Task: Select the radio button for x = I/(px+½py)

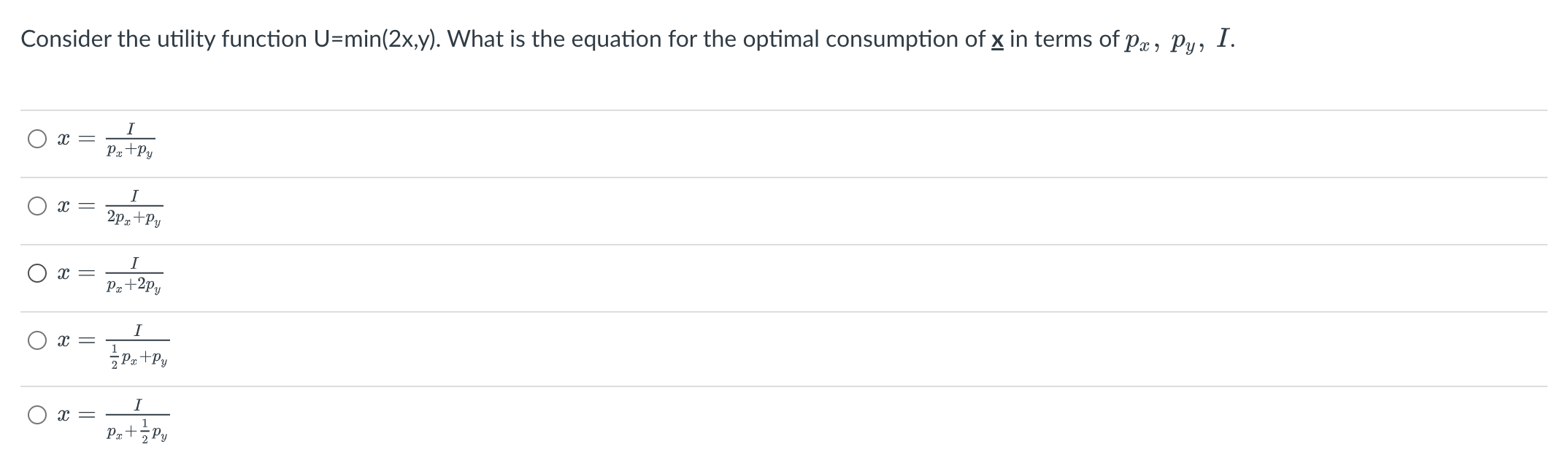Action: click(x=37, y=414)
